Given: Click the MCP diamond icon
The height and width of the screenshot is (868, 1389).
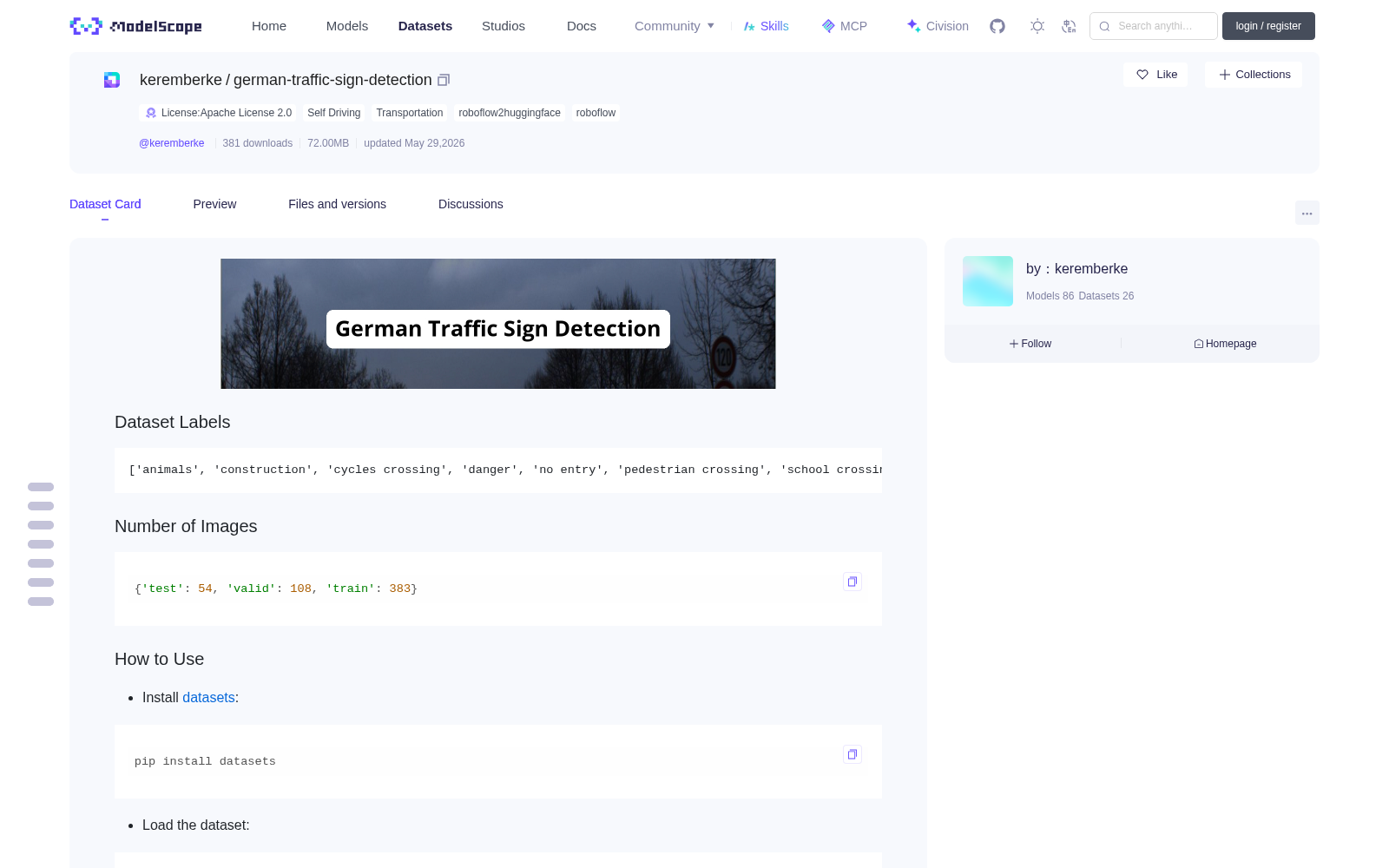Looking at the screenshot, I should point(828,26).
